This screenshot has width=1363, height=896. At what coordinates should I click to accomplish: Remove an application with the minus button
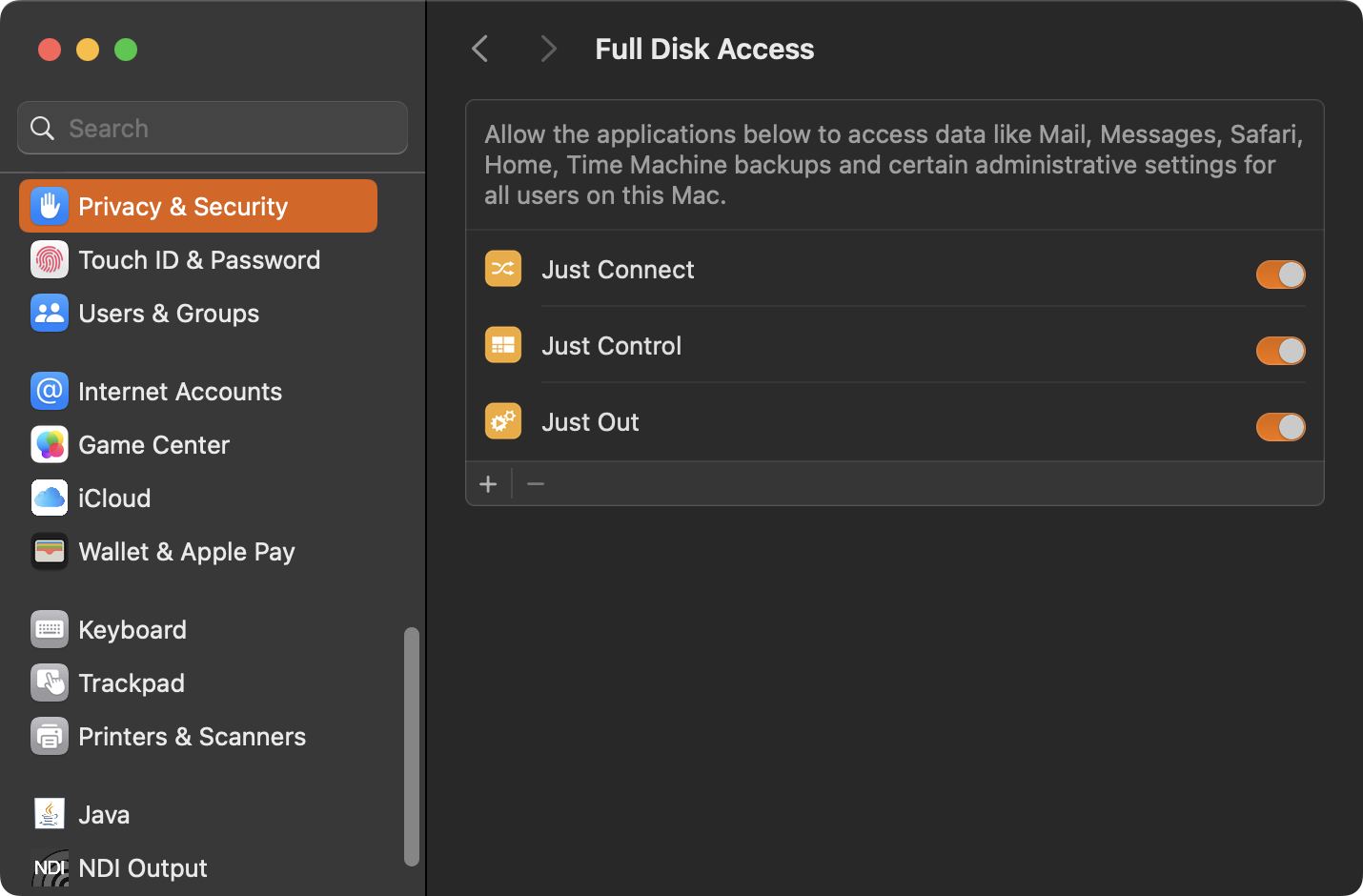(x=536, y=484)
